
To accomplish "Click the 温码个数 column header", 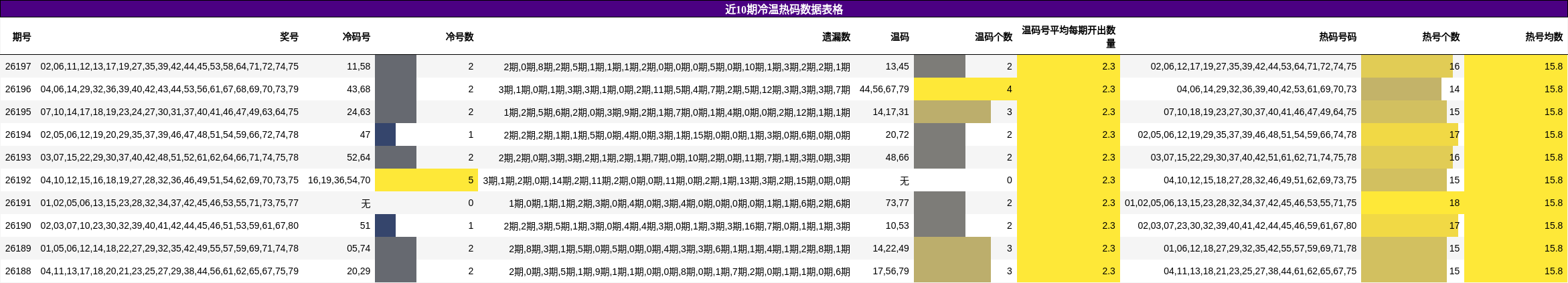I will coord(994,37).
